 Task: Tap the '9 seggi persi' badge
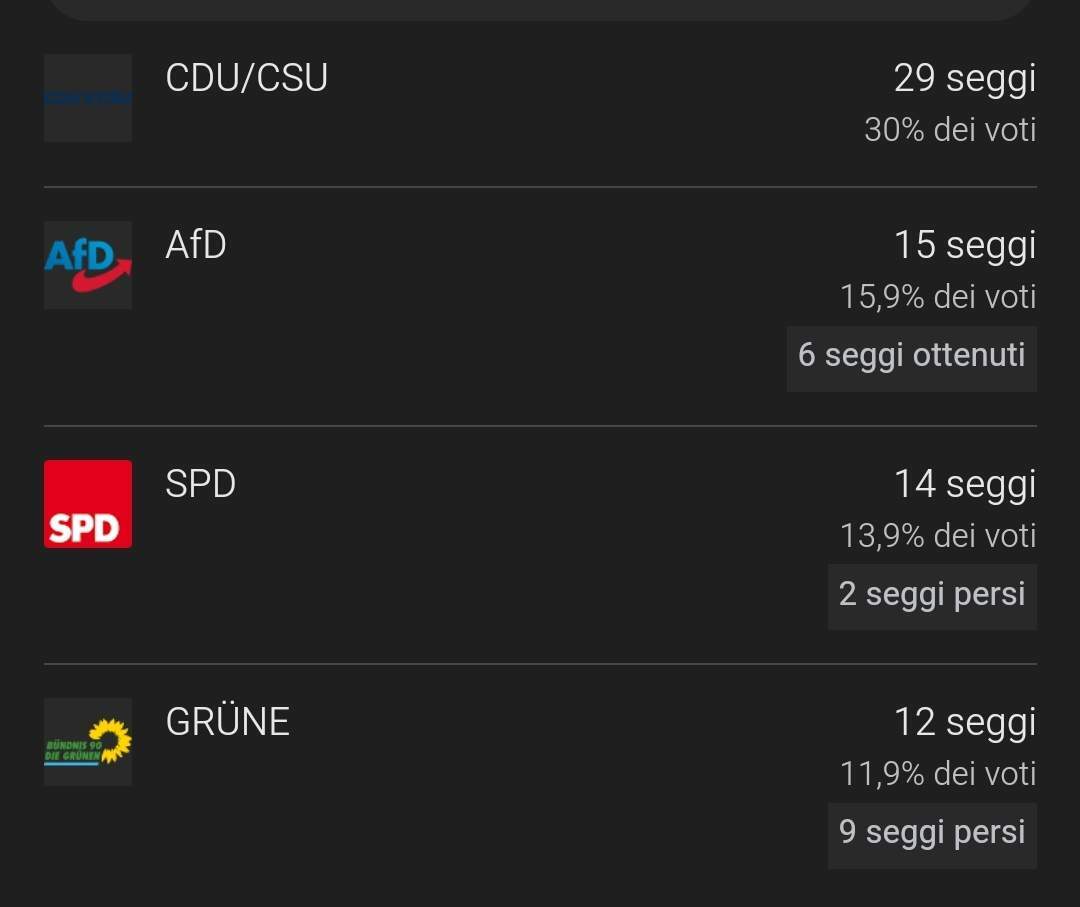click(932, 835)
